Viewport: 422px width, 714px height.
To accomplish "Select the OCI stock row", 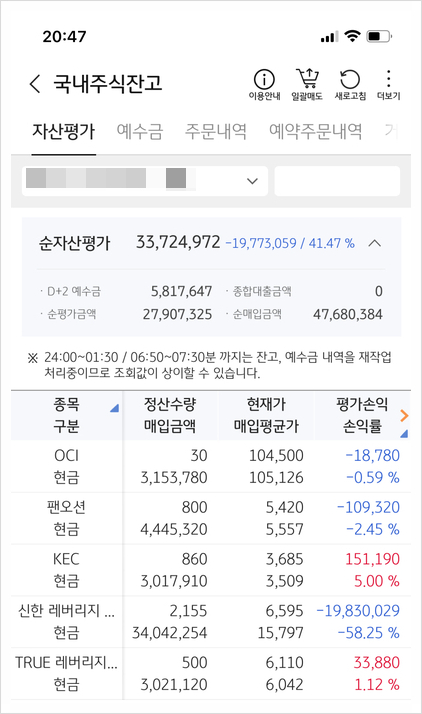I will pos(211,466).
